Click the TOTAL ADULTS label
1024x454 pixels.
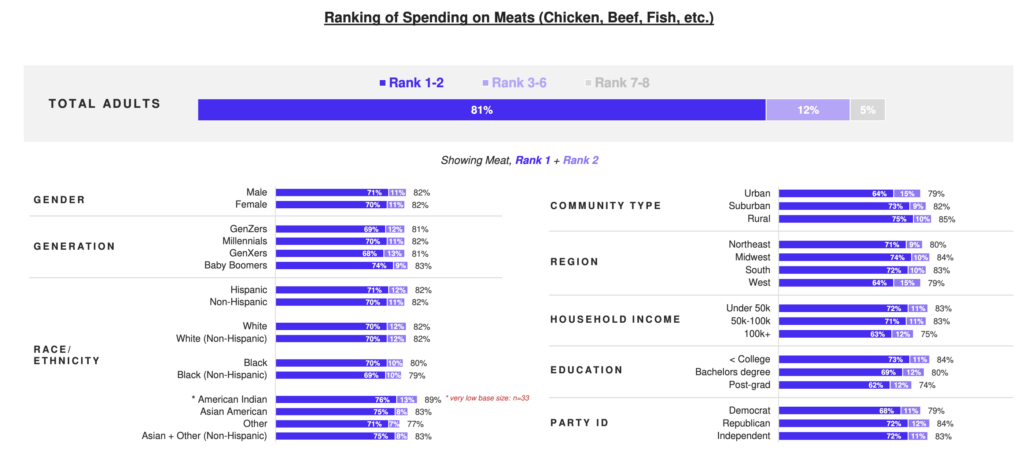[104, 104]
